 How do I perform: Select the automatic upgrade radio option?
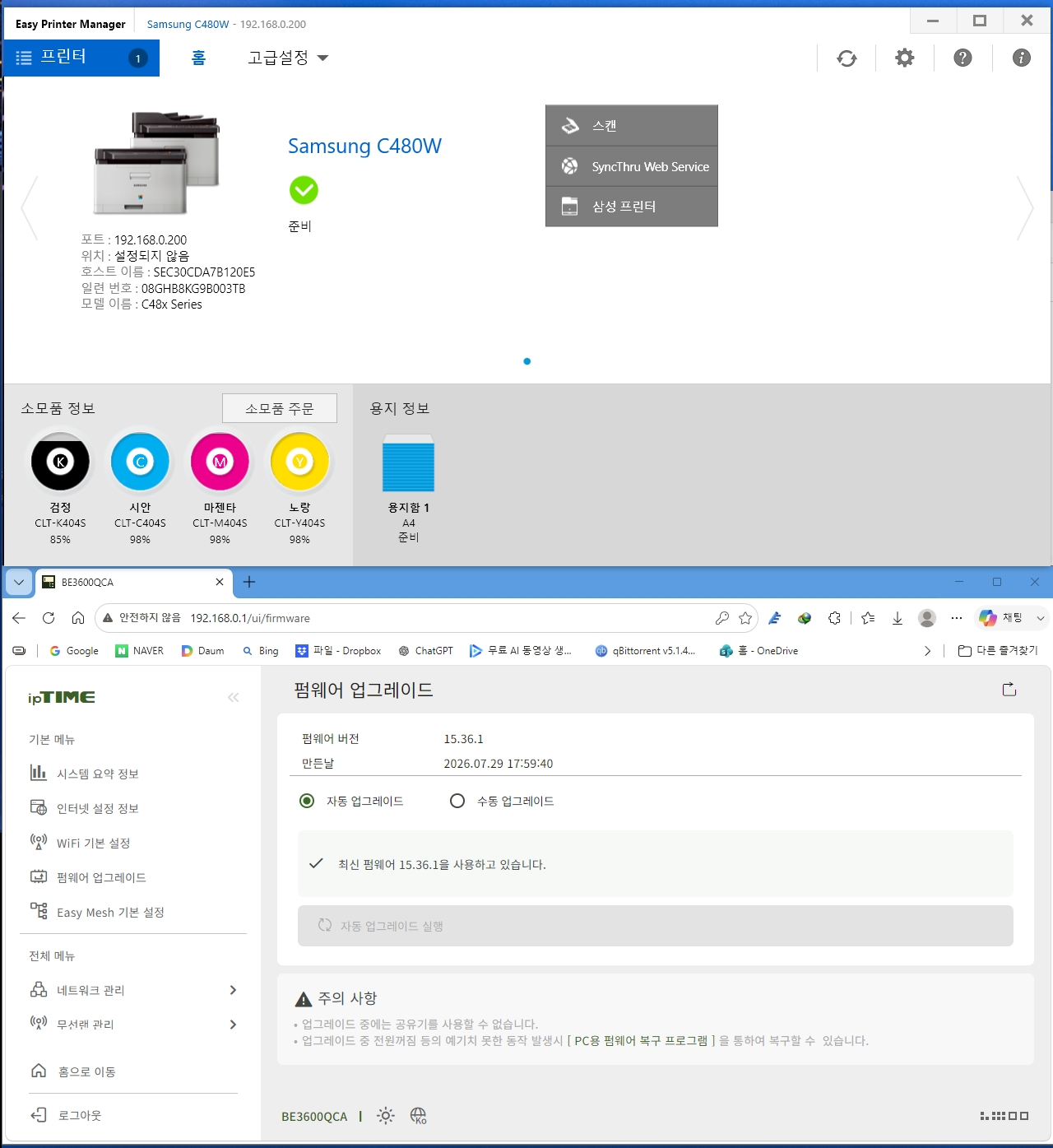point(307,801)
